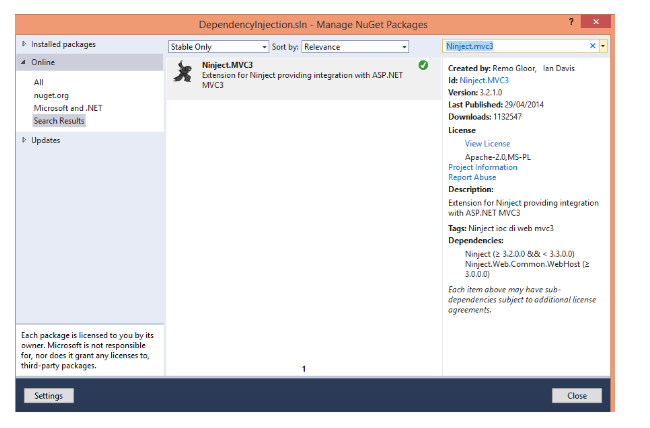
Task: Select the nuget.org source
Action: click(51, 95)
